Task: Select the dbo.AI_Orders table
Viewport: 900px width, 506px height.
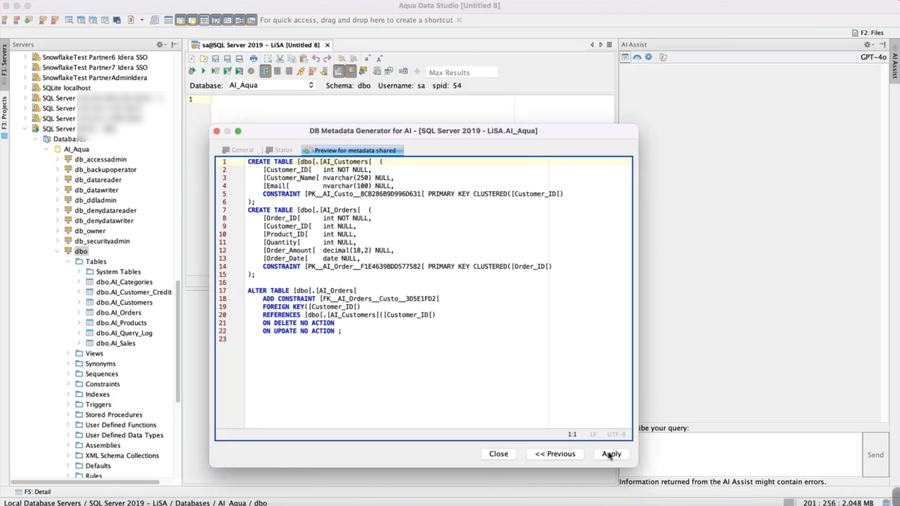Action: point(118,313)
